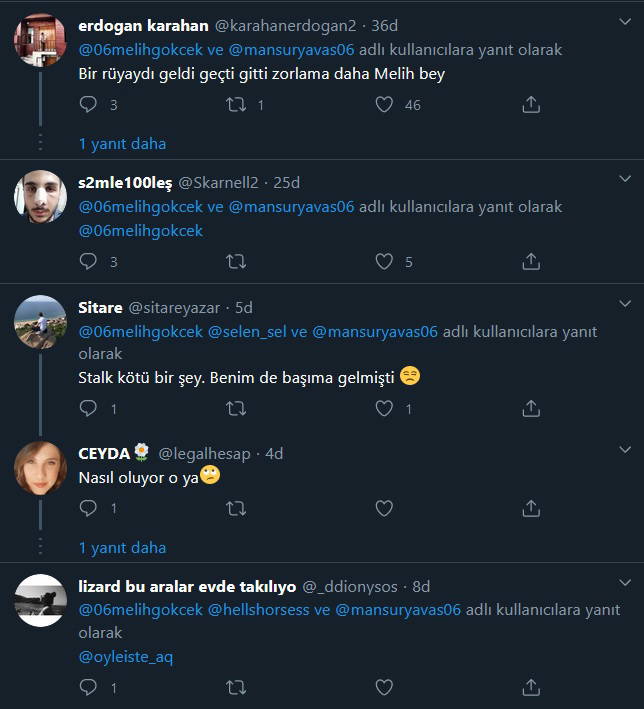This screenshot has height=709, width=644.
Task: Retweet erdogan karahan's tweet
Action: coord(237,104)
